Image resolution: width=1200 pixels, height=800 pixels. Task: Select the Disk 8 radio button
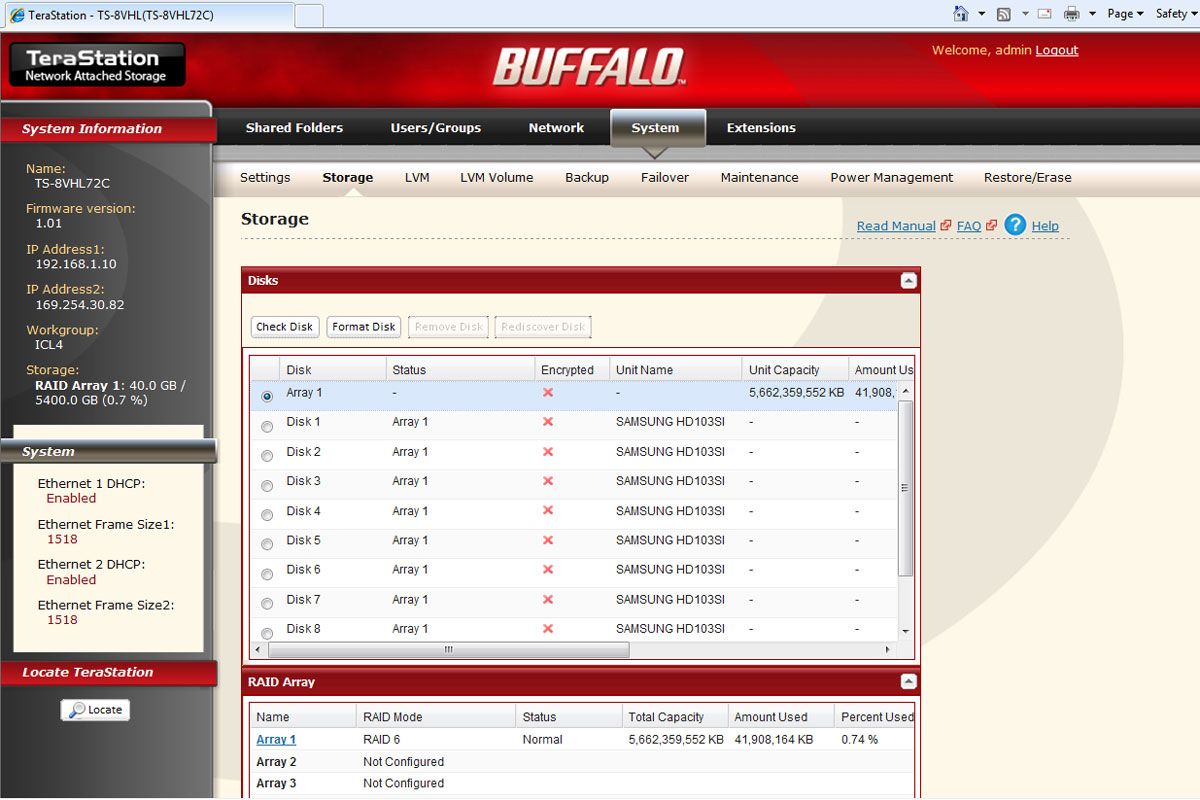tap(267, 633)
